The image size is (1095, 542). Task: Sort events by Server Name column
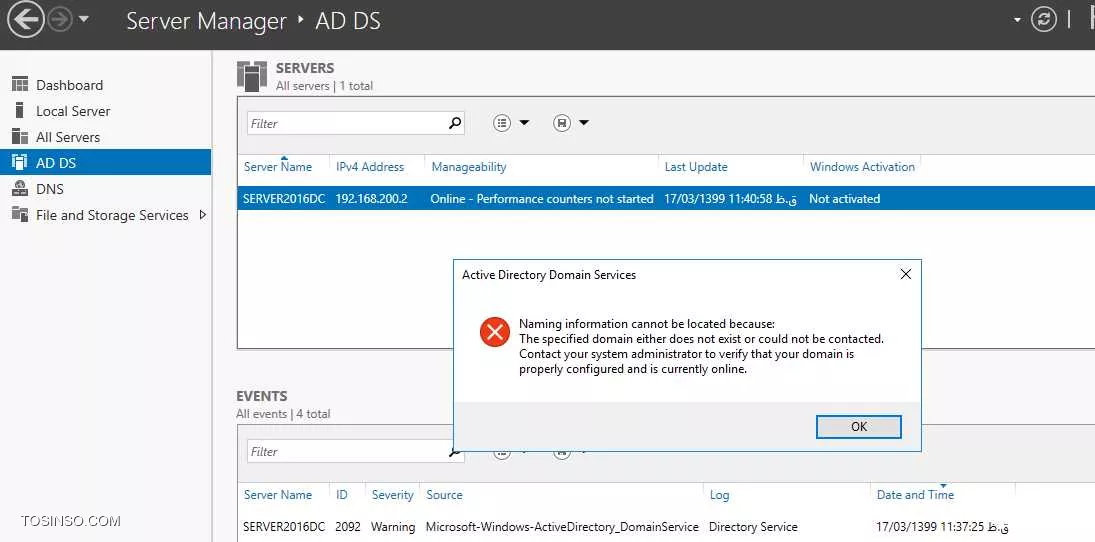click(277, 495)
